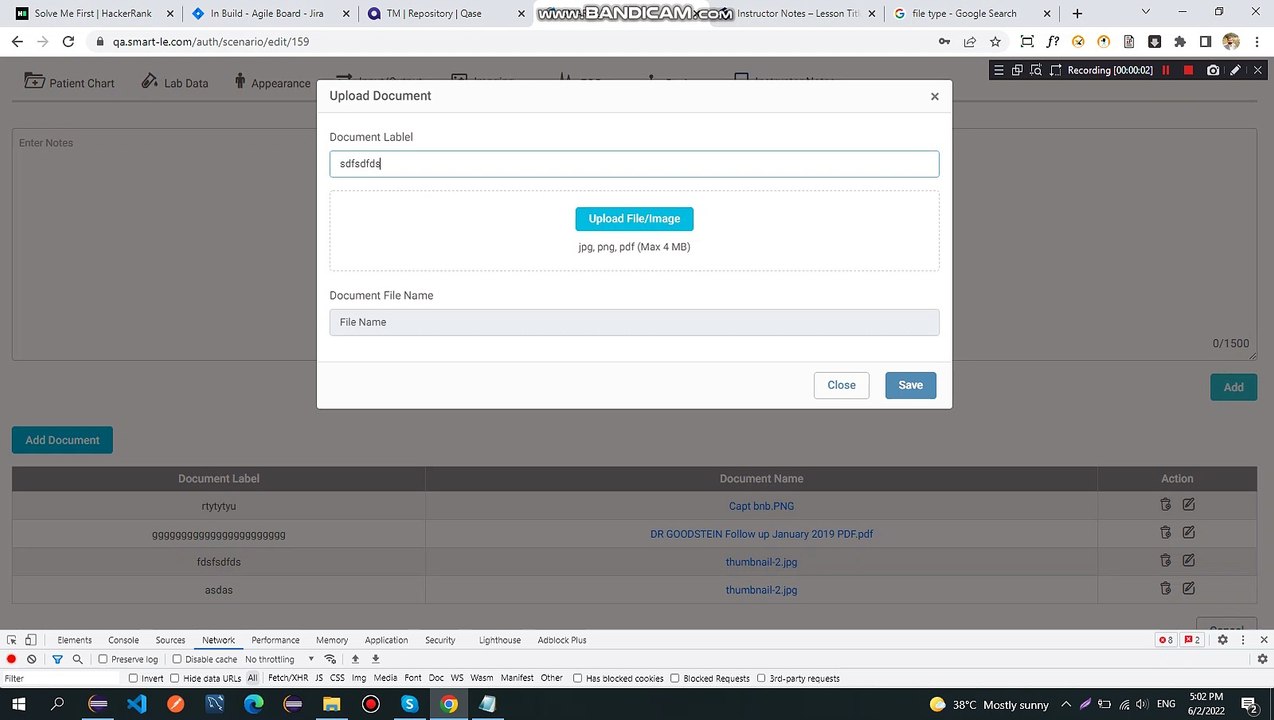Open the Bandicam recording bar menu icon
Image resolution: width=1274 pixels, height=720 pixels.
point(998,70)
